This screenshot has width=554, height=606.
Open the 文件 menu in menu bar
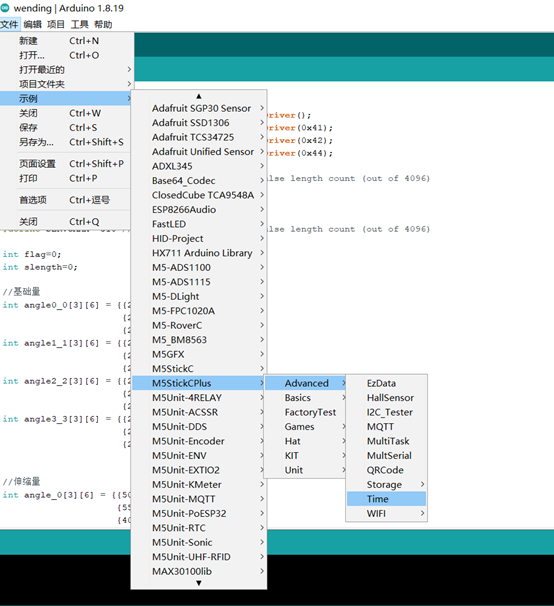(9, 25)
